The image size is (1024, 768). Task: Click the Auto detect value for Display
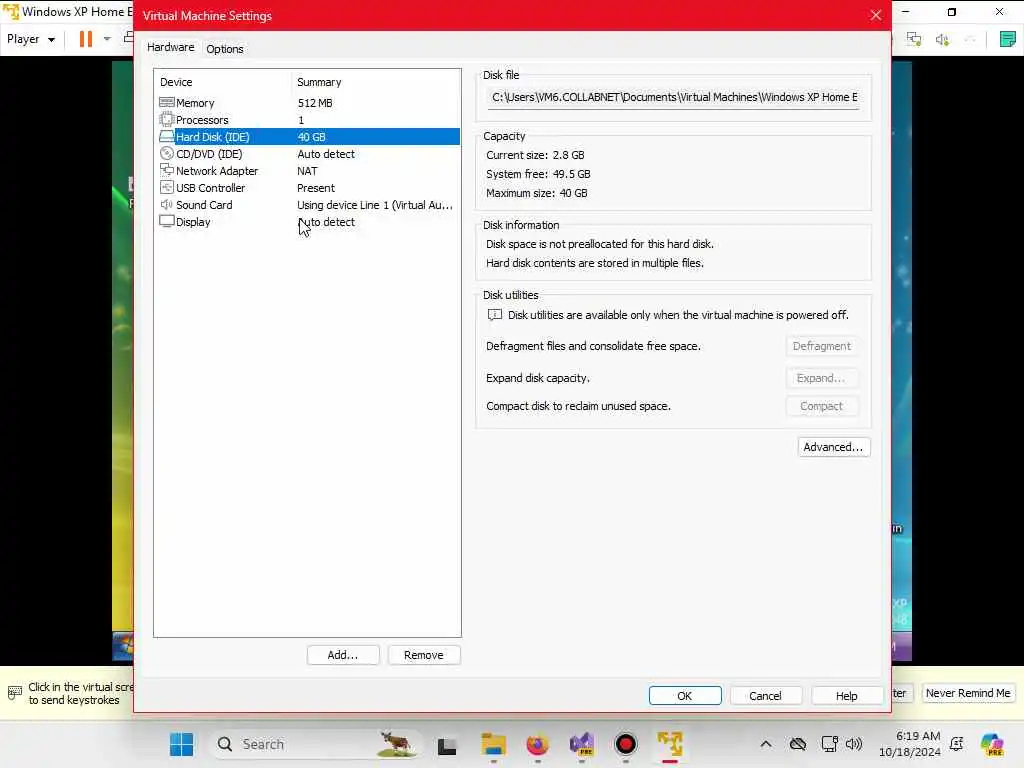326,222
